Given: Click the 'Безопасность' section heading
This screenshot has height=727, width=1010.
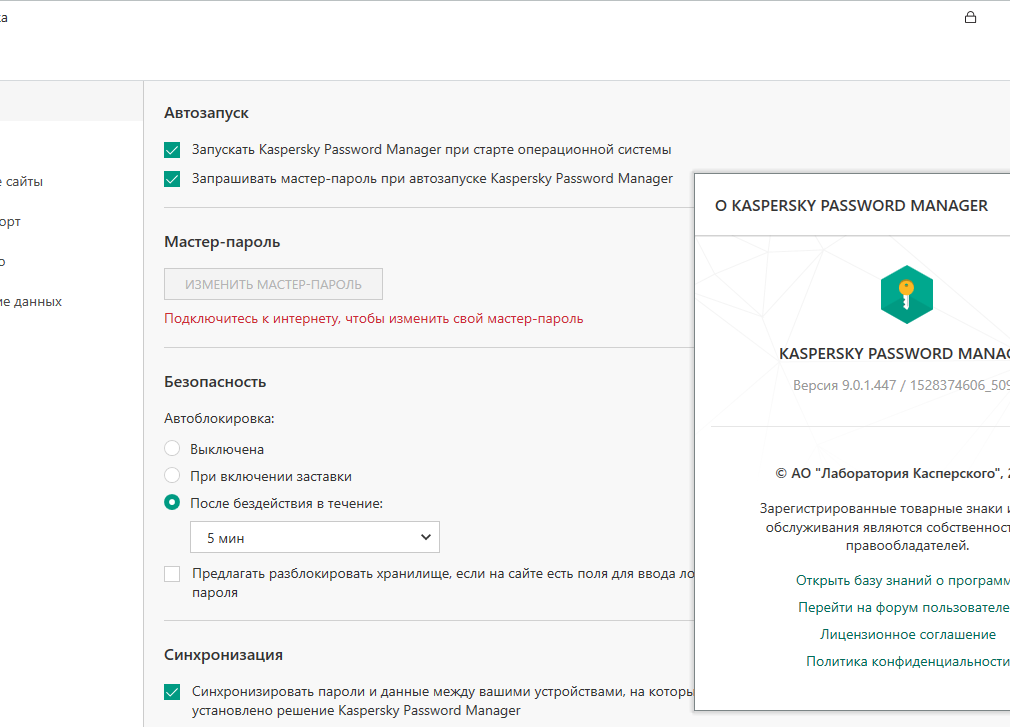Looking at the screenshot, I should [x=215, y=382].
